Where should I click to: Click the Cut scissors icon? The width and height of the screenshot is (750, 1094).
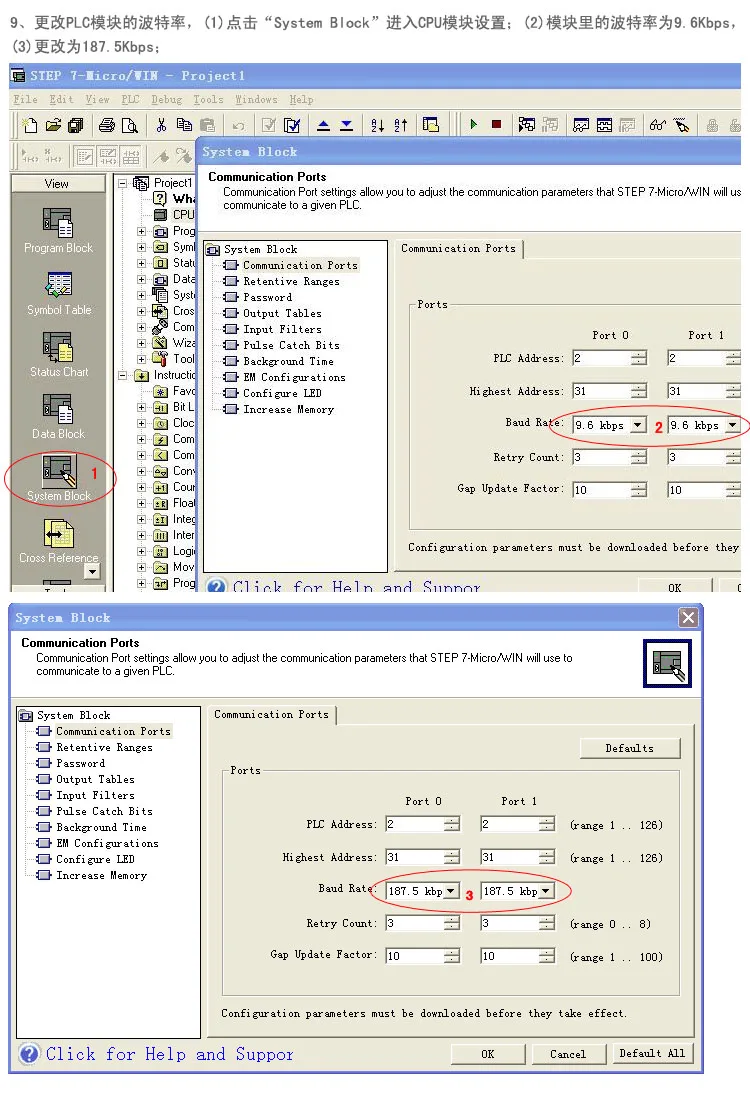tap(161, 126)
